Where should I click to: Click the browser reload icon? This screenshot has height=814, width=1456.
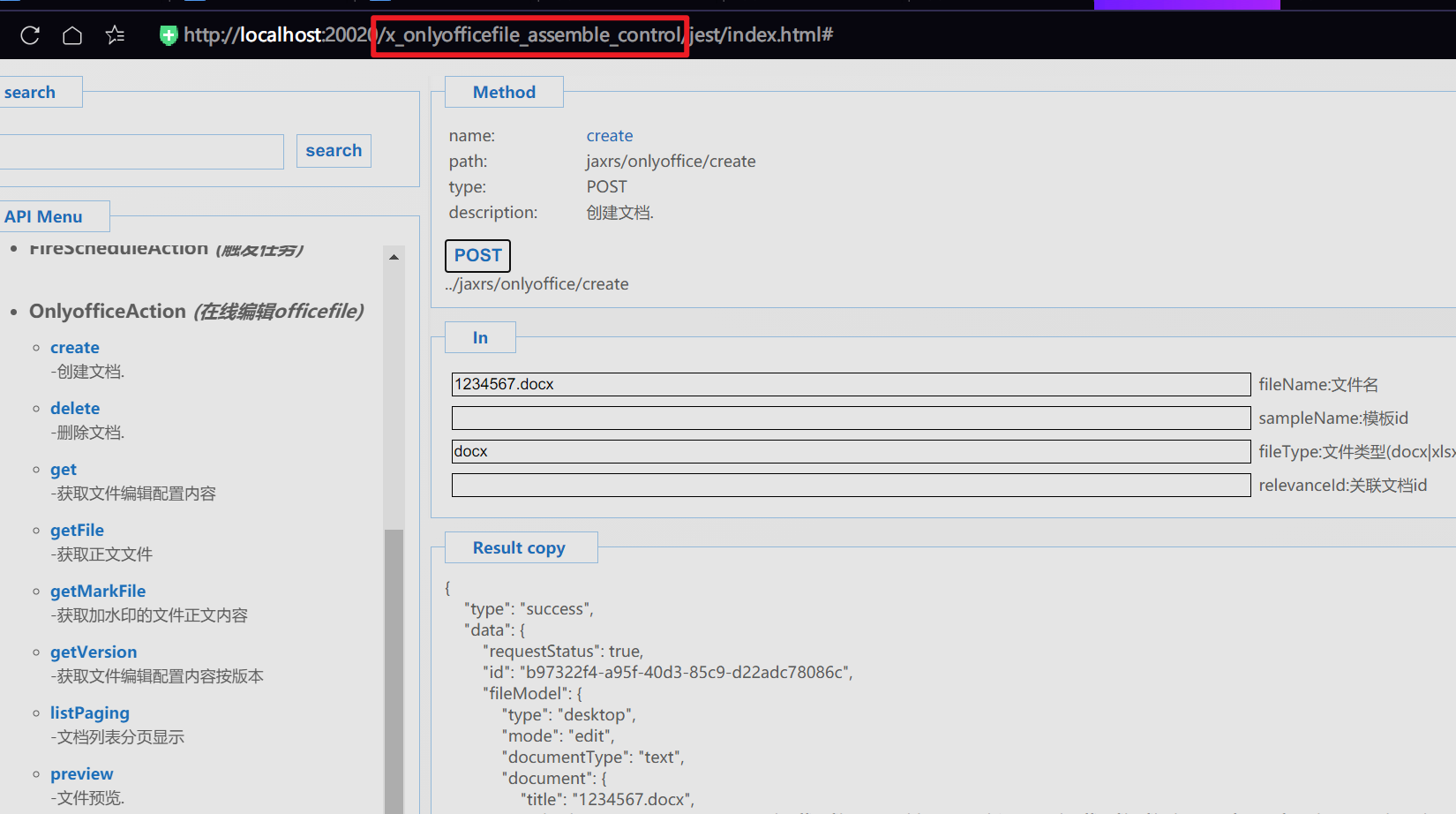click(30, 35)
